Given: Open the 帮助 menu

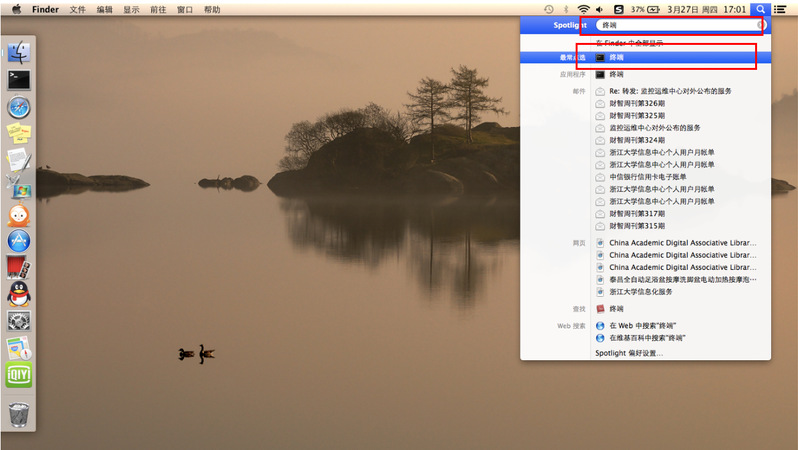Looking at the screenshot, I should 212,9.
